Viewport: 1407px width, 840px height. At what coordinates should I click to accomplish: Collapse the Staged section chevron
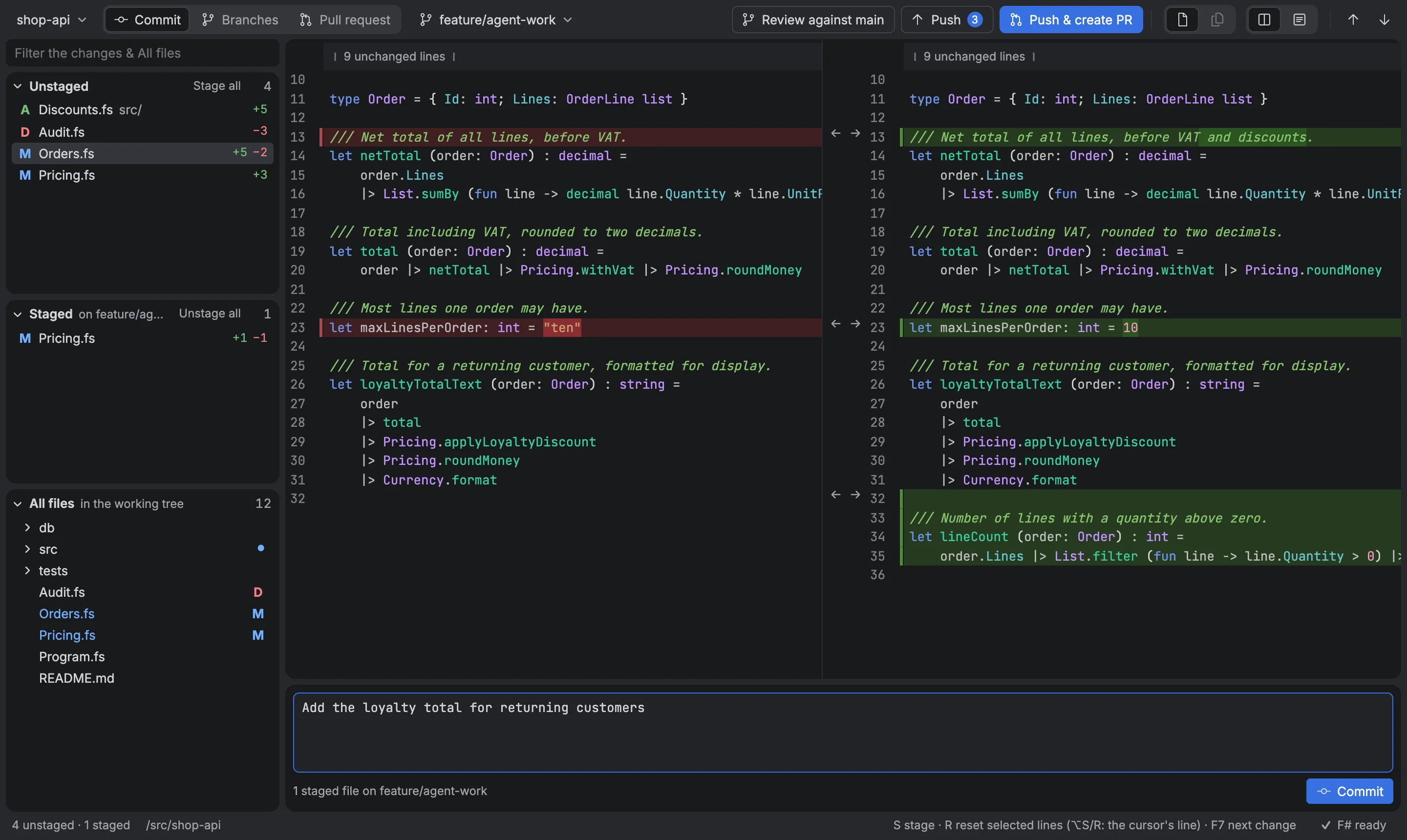click(x=18, y=314)
